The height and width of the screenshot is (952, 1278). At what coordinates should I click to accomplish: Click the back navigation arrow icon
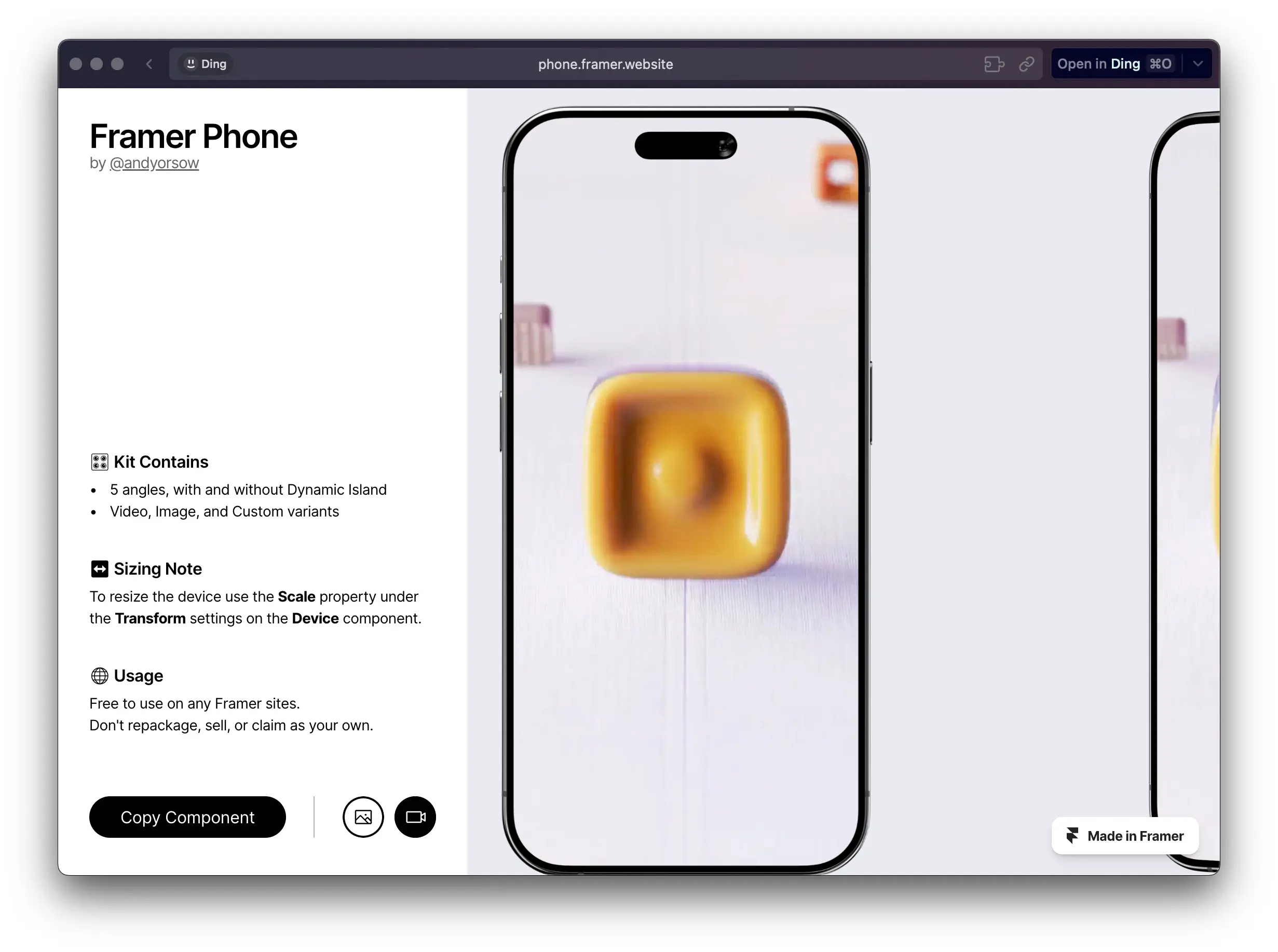[x=149, y=64]
